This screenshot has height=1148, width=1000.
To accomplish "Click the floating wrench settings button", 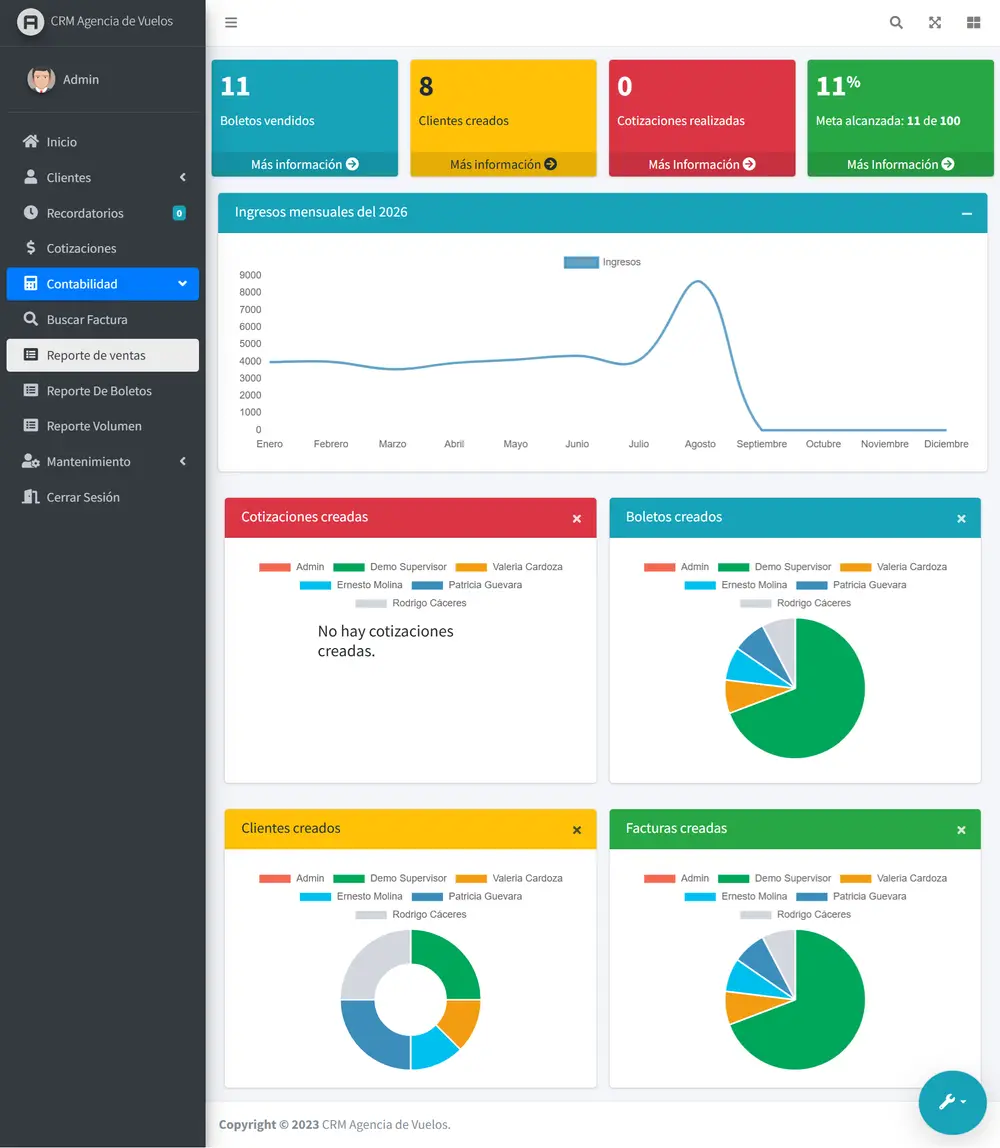I will coord(952,1102).
